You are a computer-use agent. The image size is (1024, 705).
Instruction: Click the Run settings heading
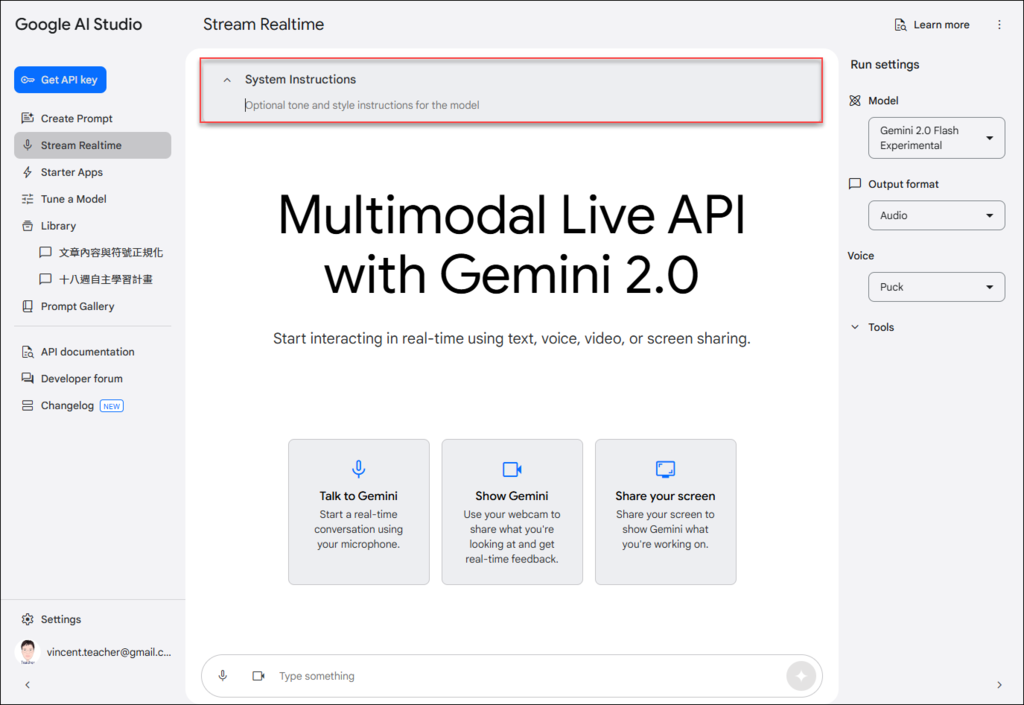pos(885,65)
